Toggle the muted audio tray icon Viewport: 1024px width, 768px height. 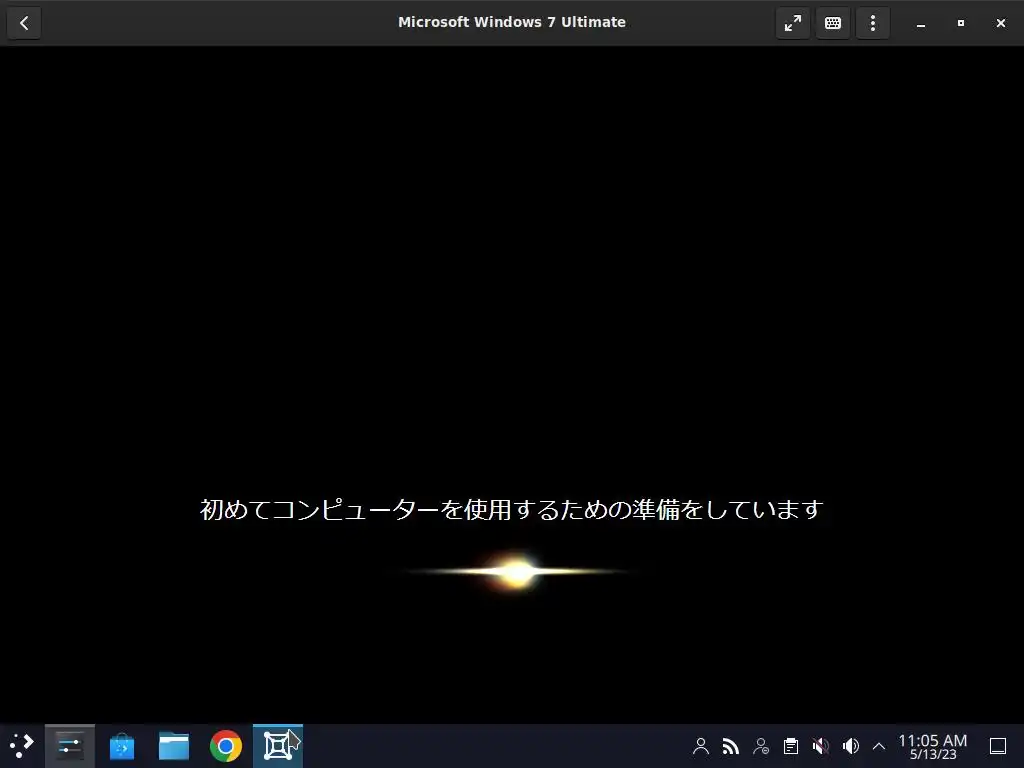[821, 746]
